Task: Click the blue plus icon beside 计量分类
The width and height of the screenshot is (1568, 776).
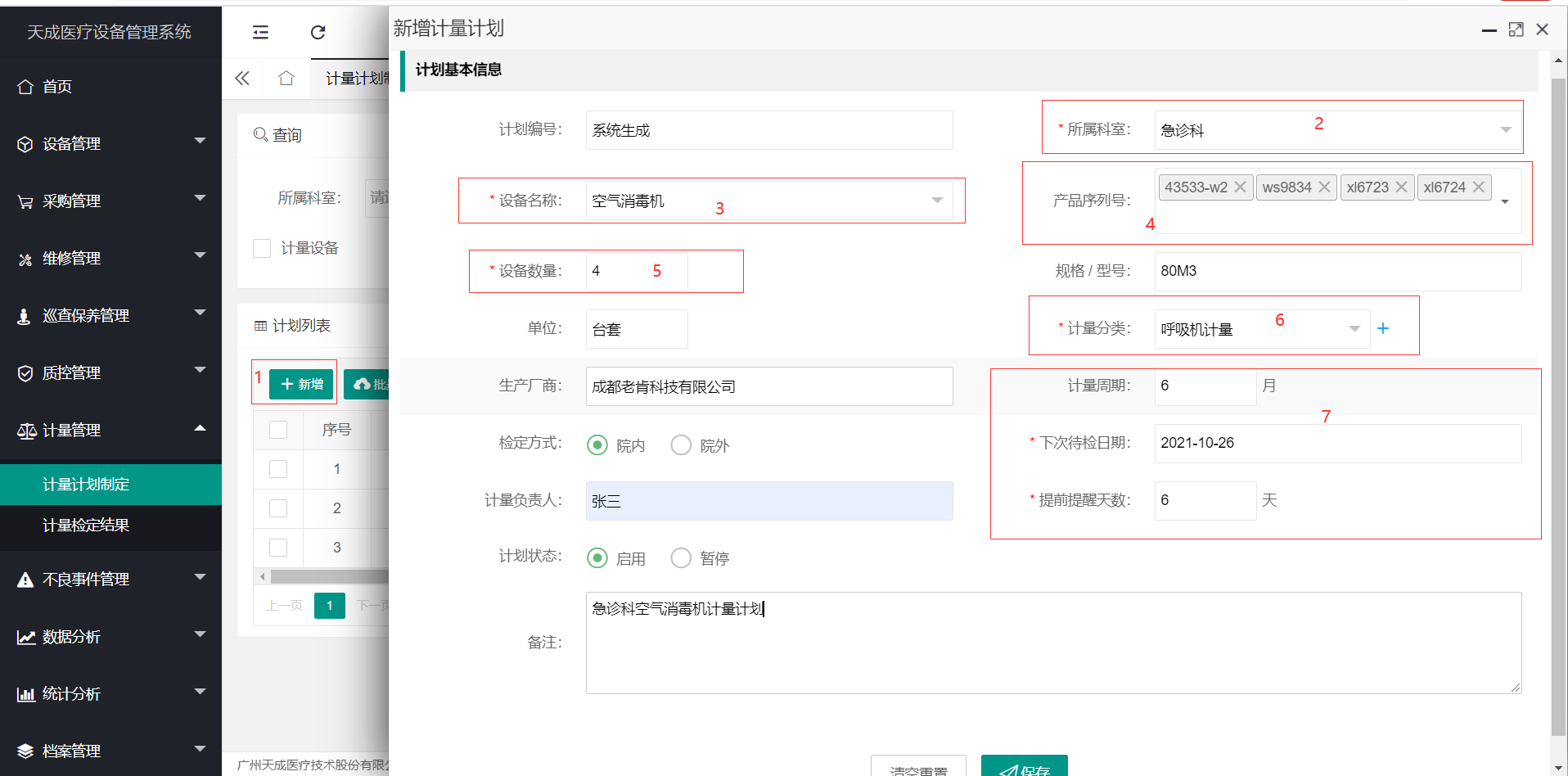Action: point(1383,328)
